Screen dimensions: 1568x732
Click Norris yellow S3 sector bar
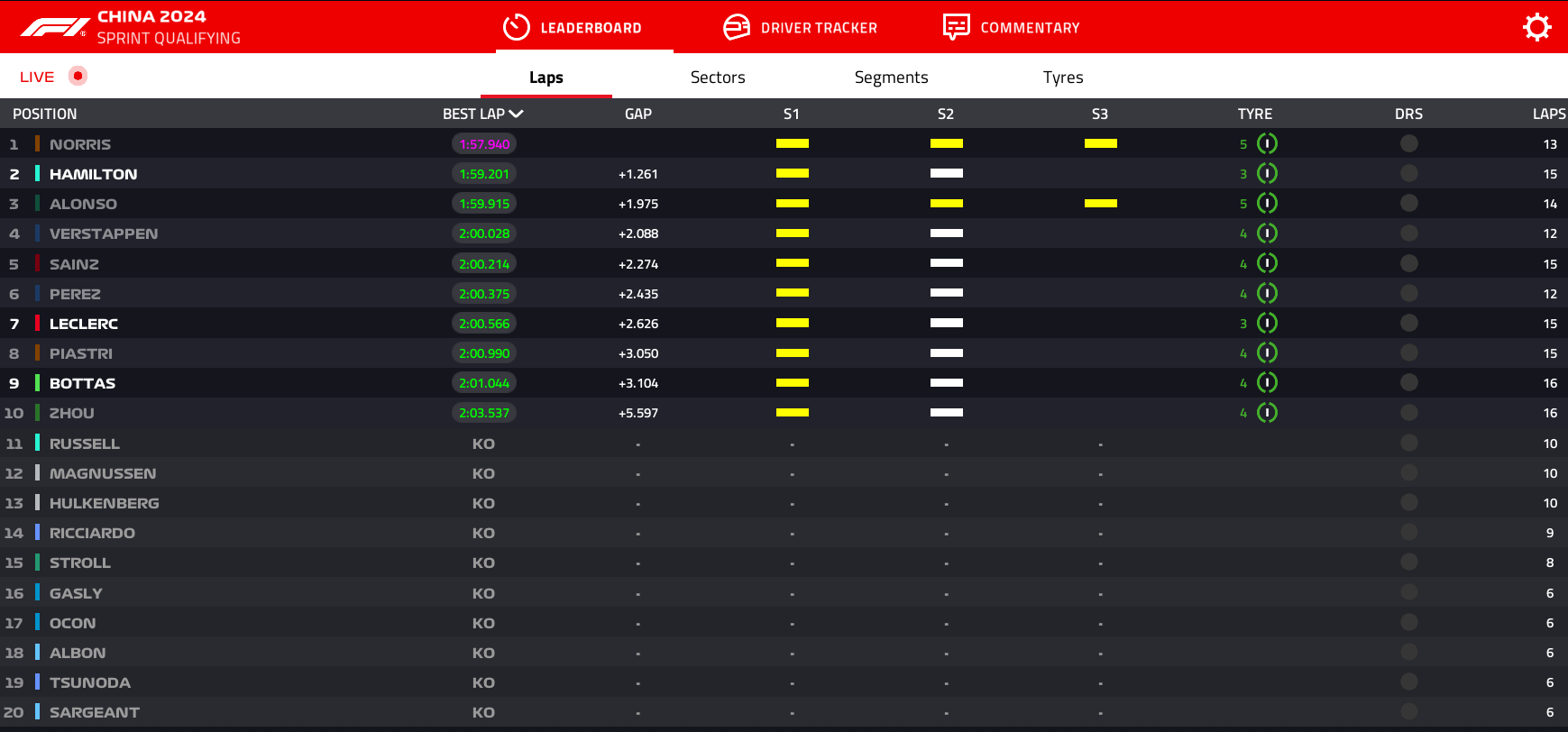tap(1101, 143)
